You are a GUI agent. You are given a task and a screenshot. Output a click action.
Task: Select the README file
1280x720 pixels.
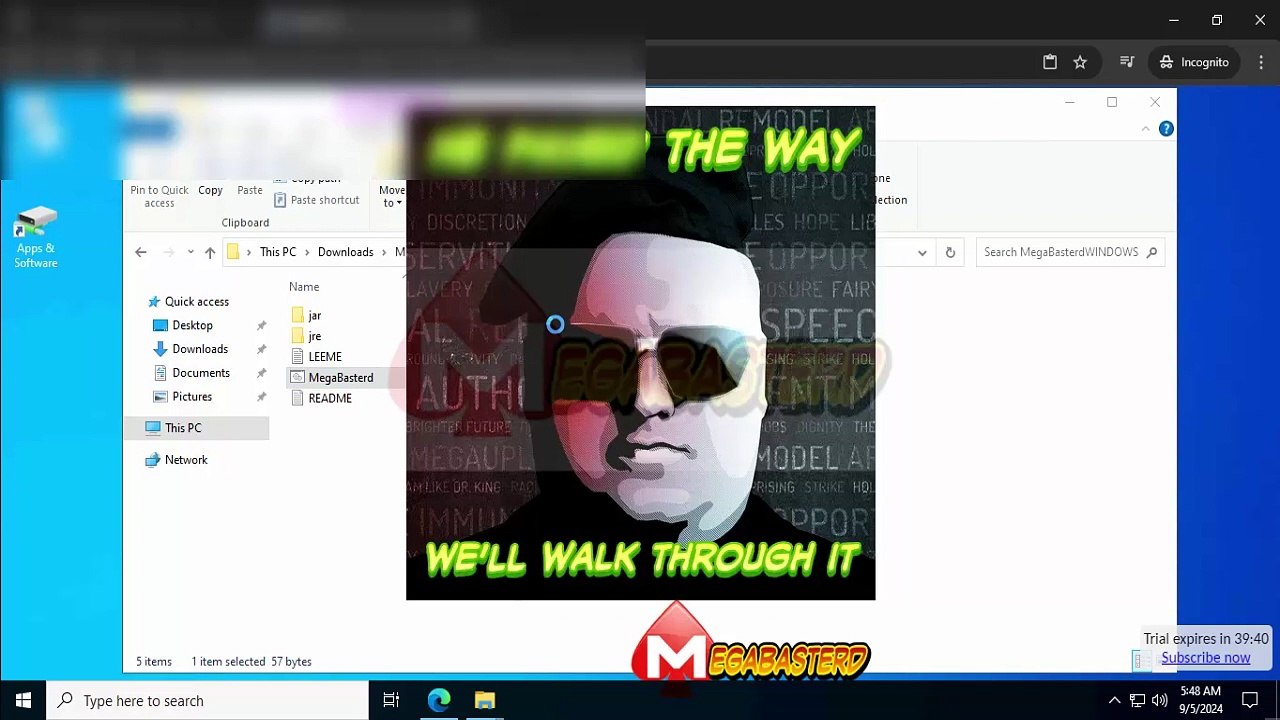click(330, 398)
